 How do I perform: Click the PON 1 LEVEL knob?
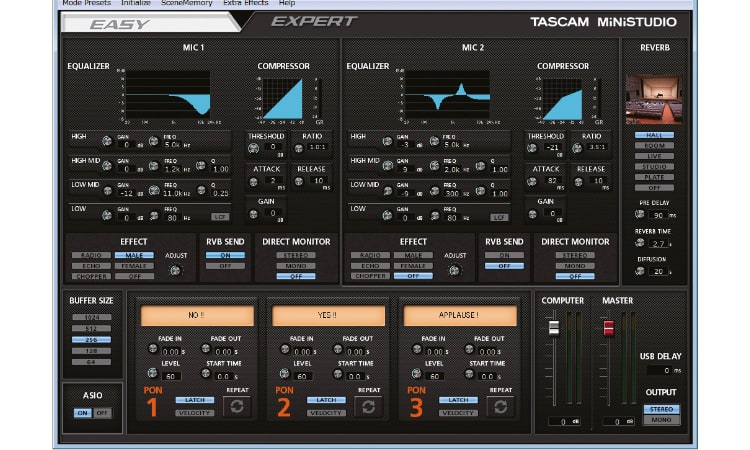point(153,373)
